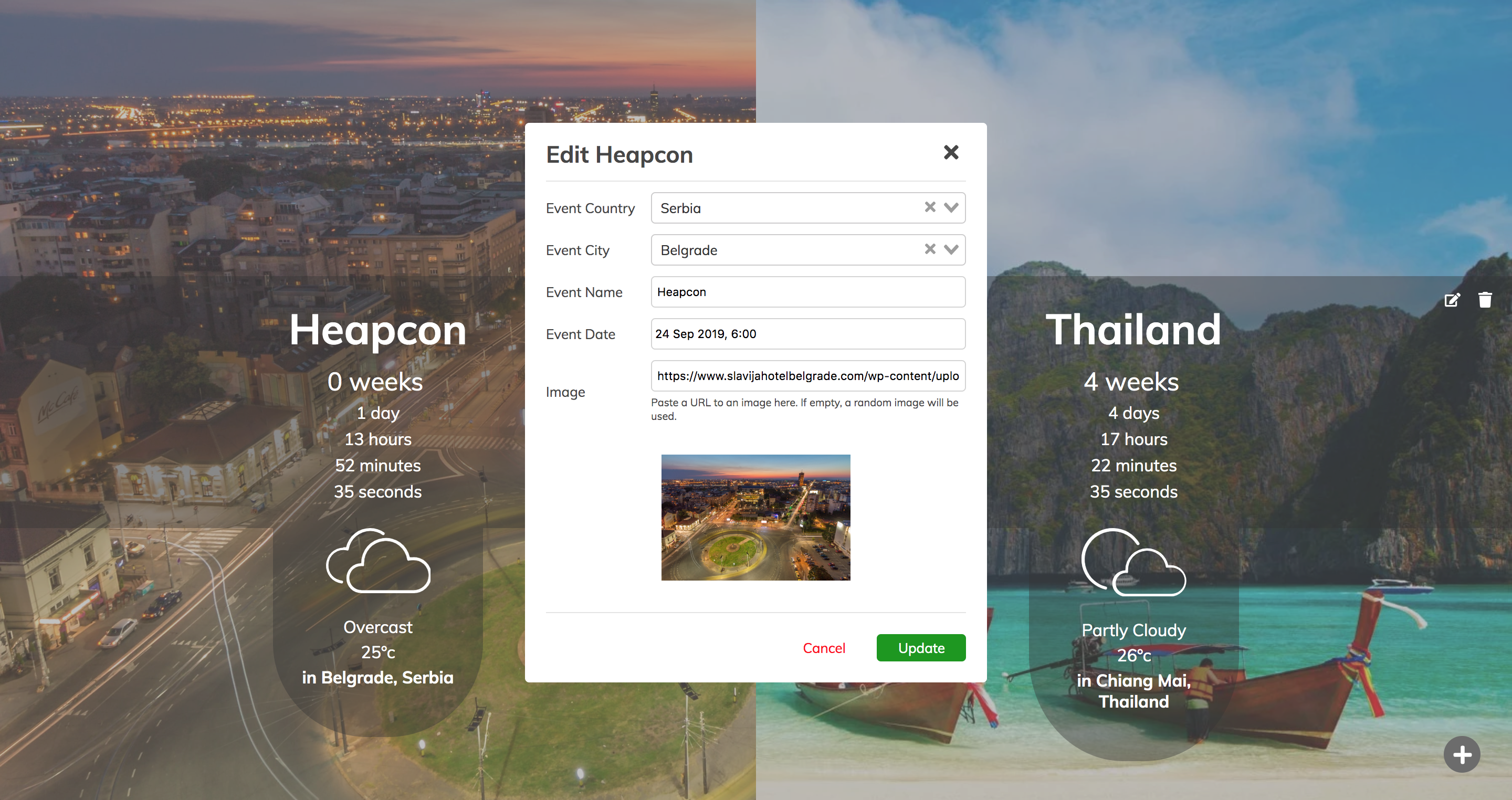Image resolution: width=1512 pixels, height=800 pixels.
Task: Cancel editing the event
Action: (824, 648)
